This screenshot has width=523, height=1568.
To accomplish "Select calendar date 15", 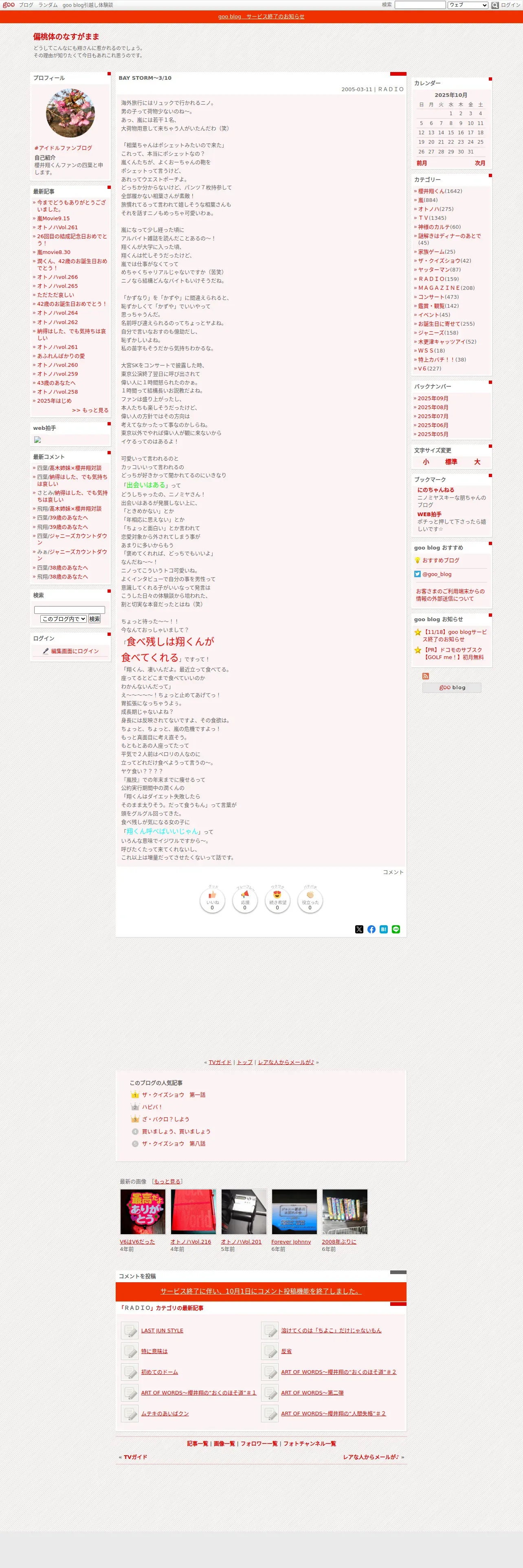I will click(450, 132).
